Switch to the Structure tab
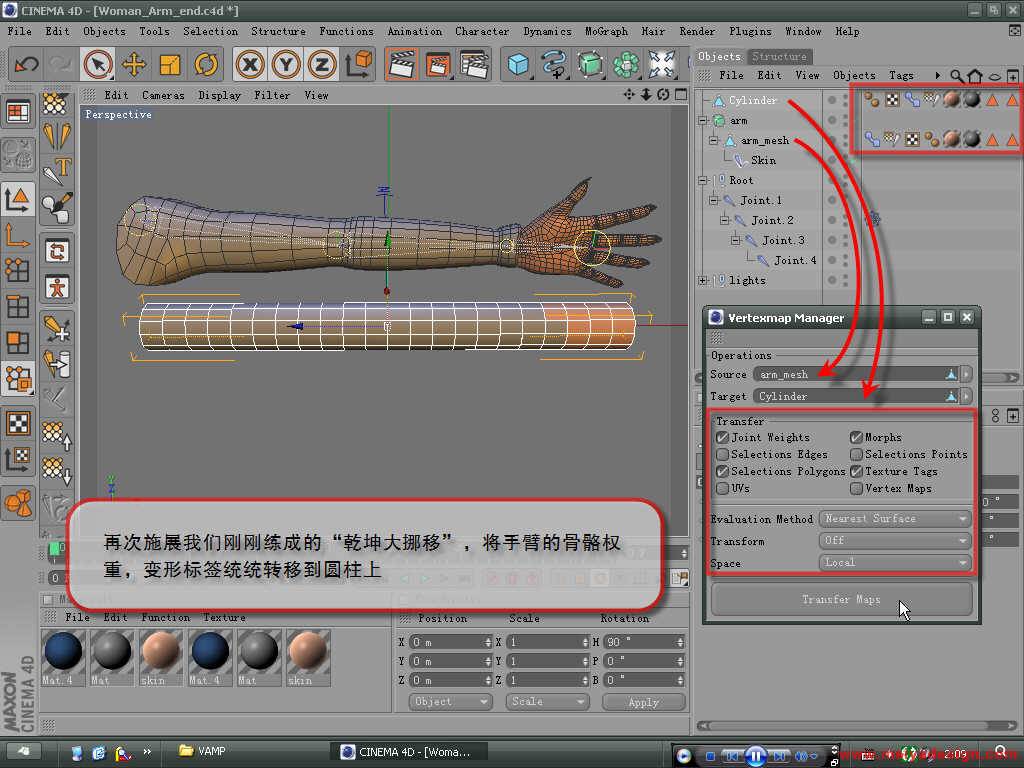This screenshot has width=1024, height=768. coord(779,57)
